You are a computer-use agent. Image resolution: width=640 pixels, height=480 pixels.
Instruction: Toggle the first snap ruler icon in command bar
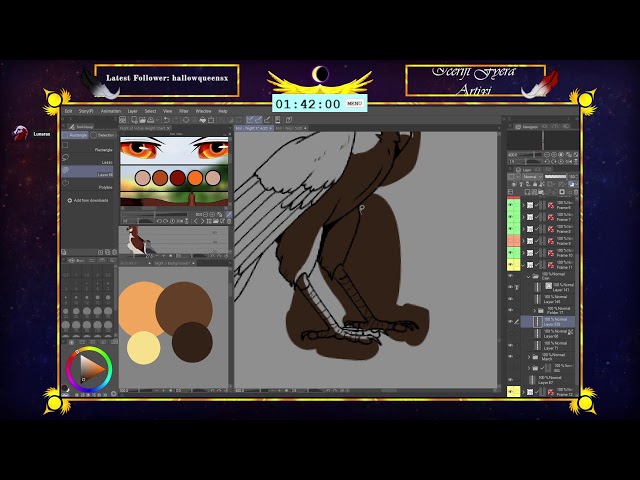pos(250,120)
